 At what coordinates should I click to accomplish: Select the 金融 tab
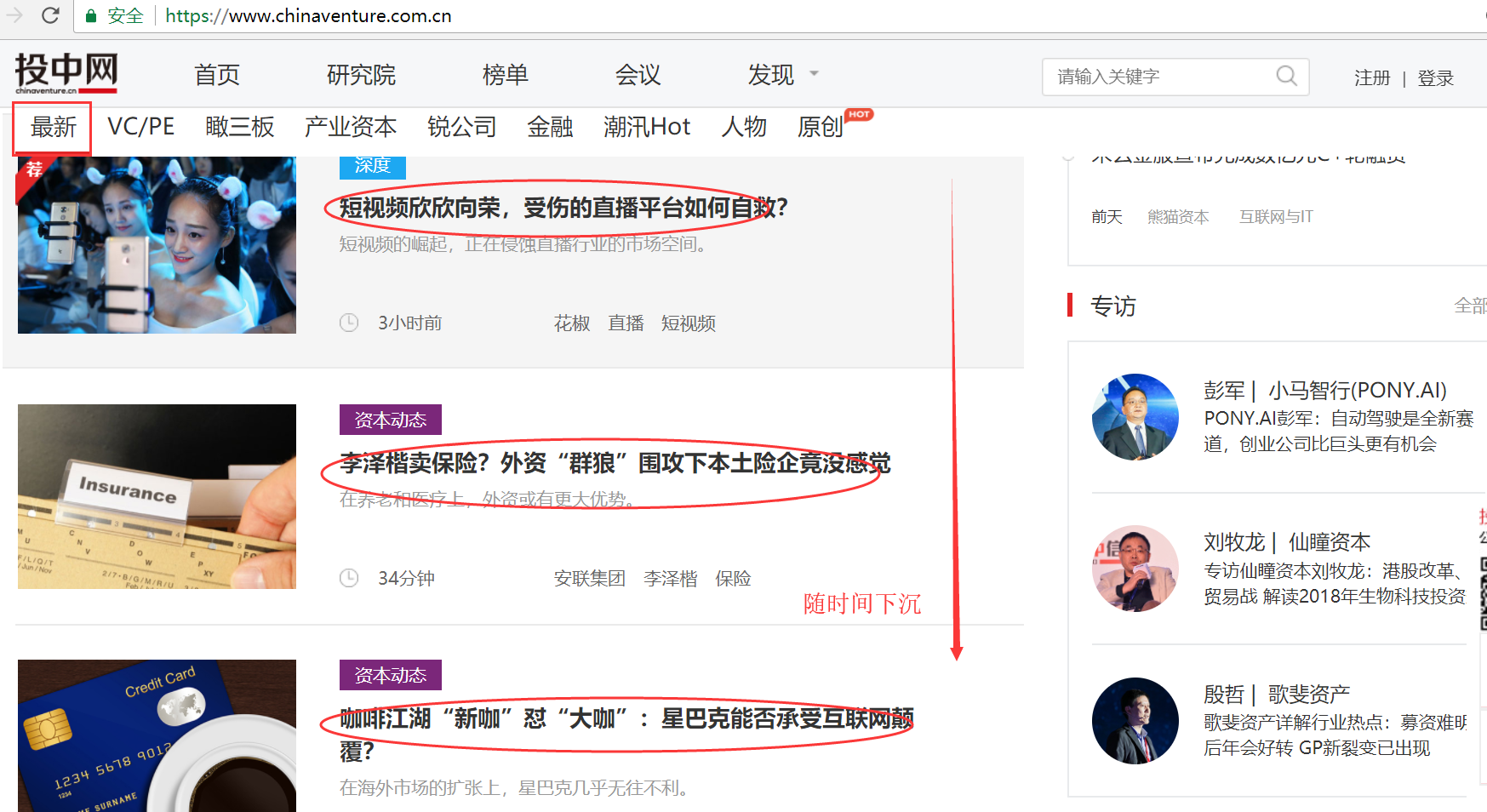(x=550, y=127)
